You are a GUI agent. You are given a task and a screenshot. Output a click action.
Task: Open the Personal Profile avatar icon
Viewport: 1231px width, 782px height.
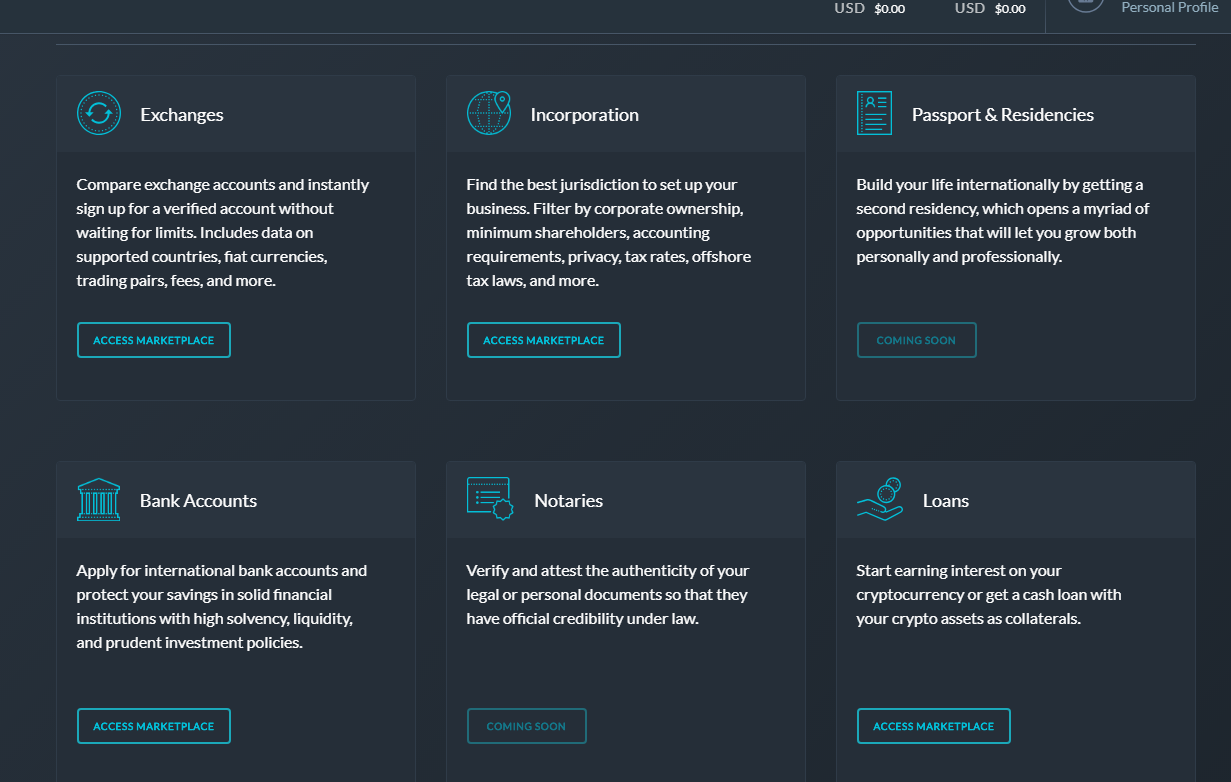click(1086, 5)
